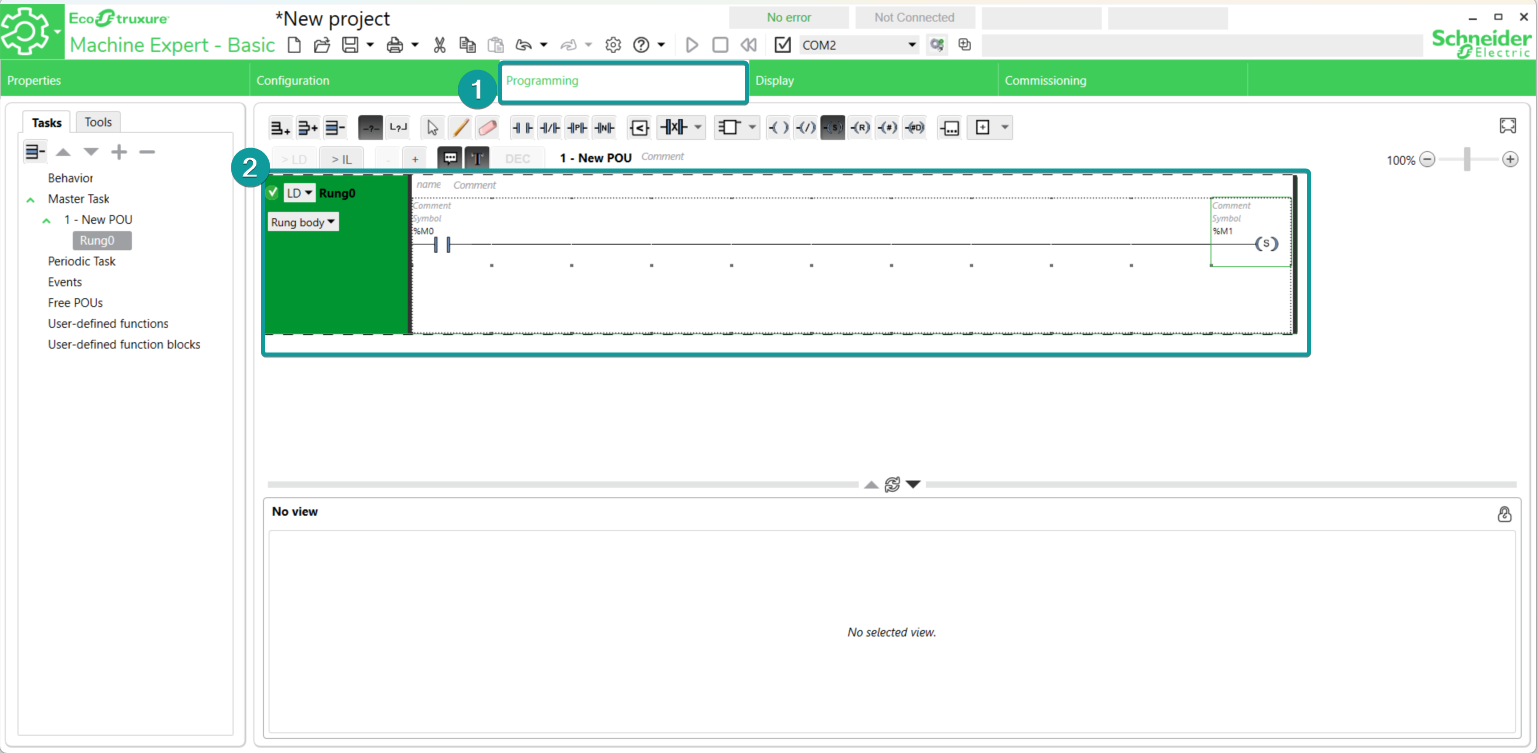Toggle the checkbox beside the COM2 selector

coord(783,45)
